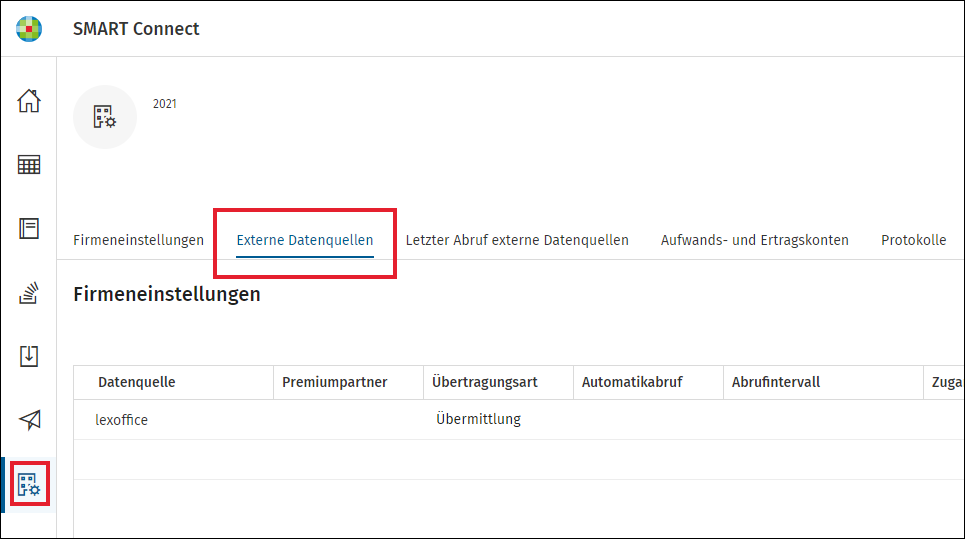Open the document page icon in sidebar
965x539 pixels.
pos(29,229)
